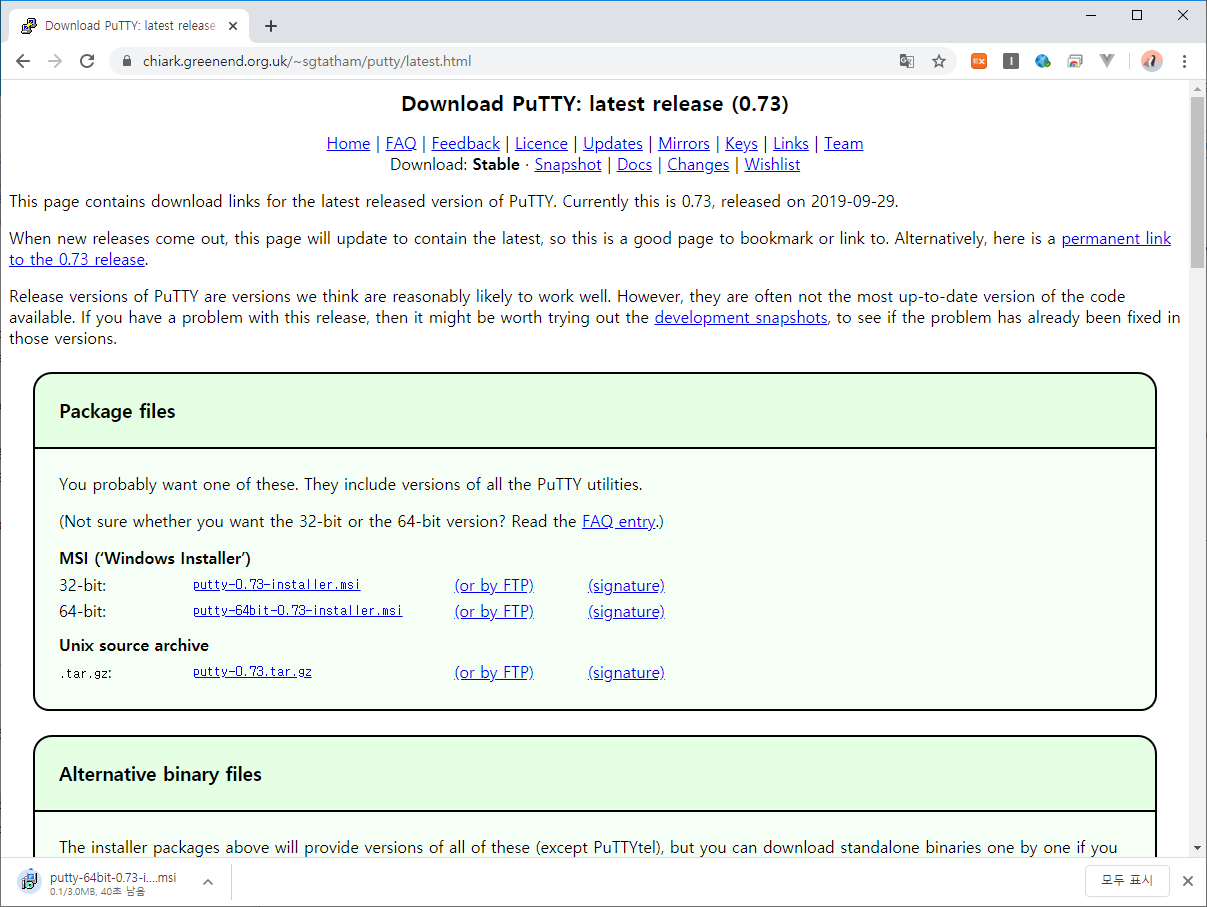The width and height of the screenshot is (1207, 907).
Task: Open the Changes link
Action: pyautogui.click(x=698, y=165)
